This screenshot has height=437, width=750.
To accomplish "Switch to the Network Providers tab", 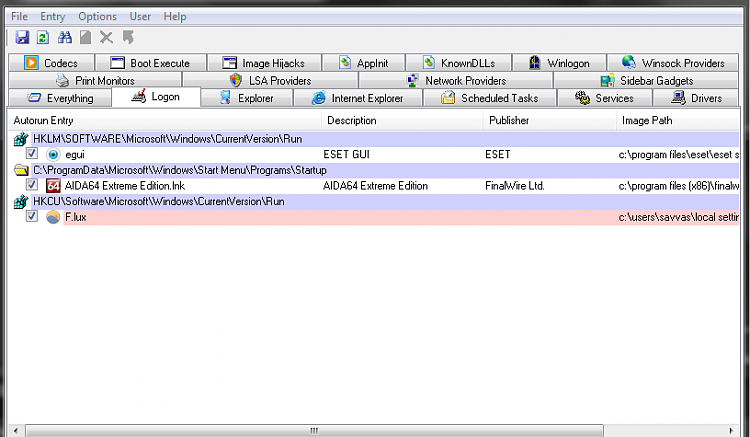I will click(x=456, y=80).
